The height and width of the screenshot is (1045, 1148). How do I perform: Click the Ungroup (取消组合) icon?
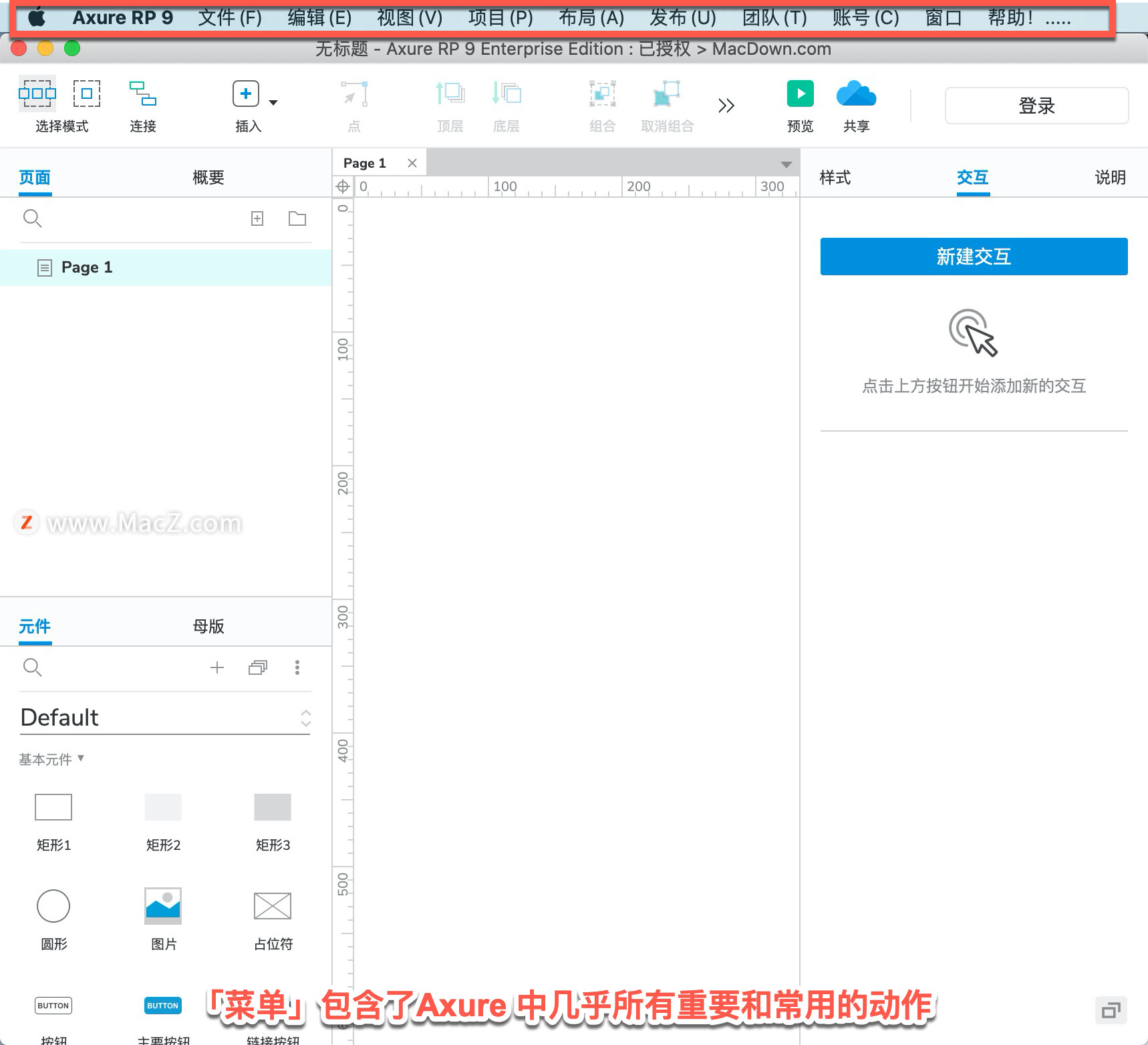pyautogui.click(x=667, y=94)
